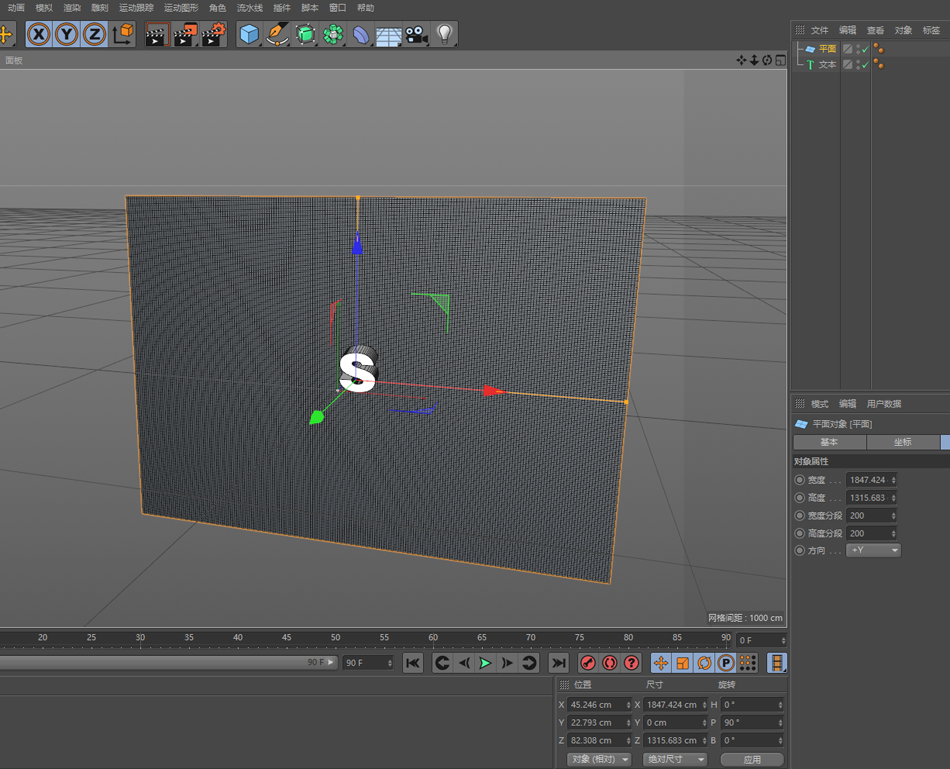950x769 pixels.
Task: Click the green array modeling icon
Action: click(333, 35)
